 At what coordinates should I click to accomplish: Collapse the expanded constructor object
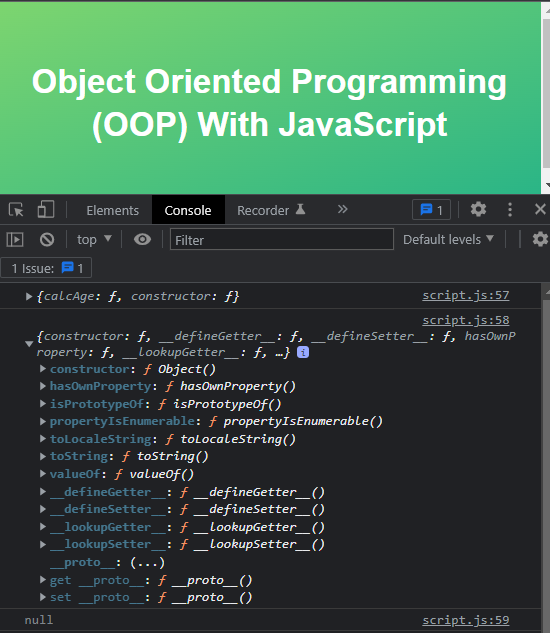pyautogui.click(x=29, y=344)
